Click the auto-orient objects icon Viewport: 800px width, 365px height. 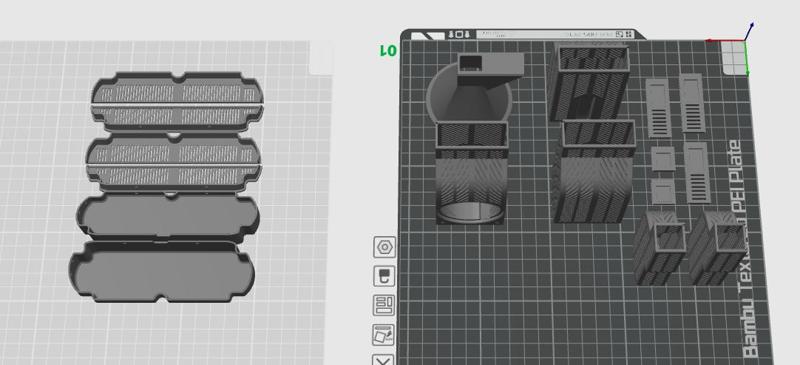384,334
